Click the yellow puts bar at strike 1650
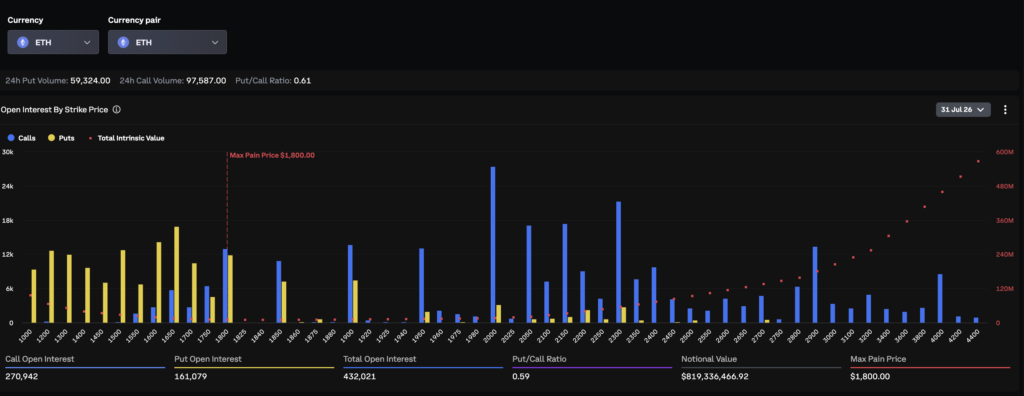 [x=176, y=274]
